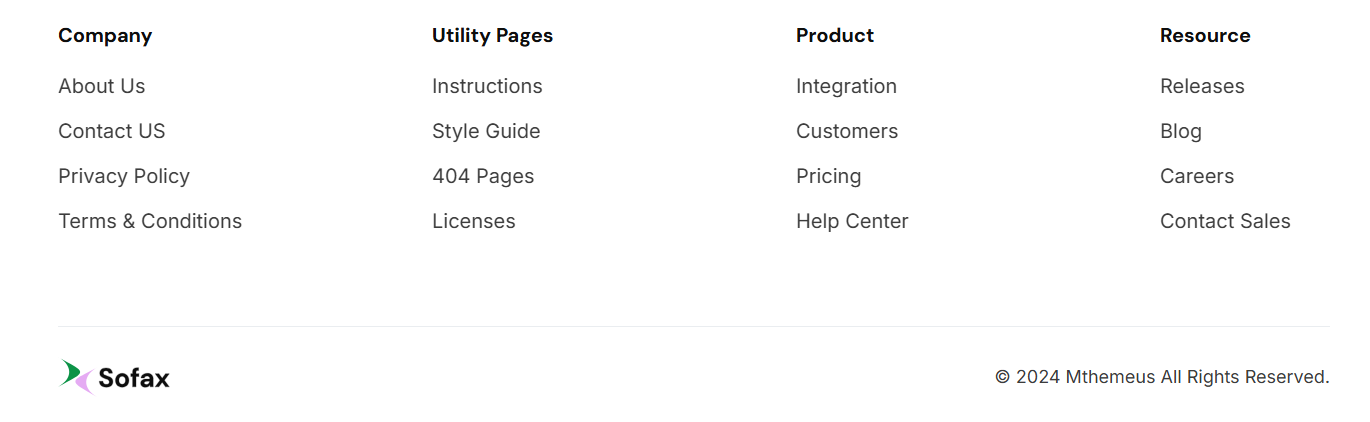The image size is (1370, 422).
Task: Visit the Careers page
Action: [1196, 176]
